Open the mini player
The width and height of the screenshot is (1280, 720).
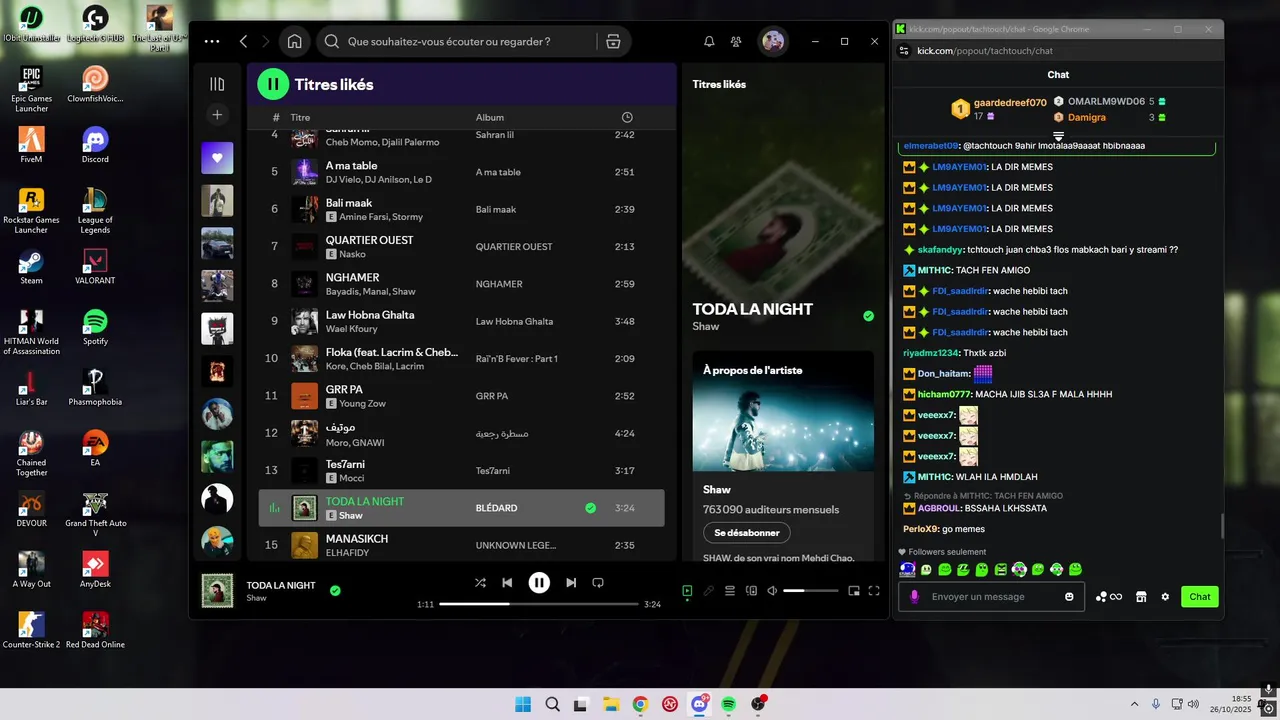pyautogui.click(x=854, y=591)
